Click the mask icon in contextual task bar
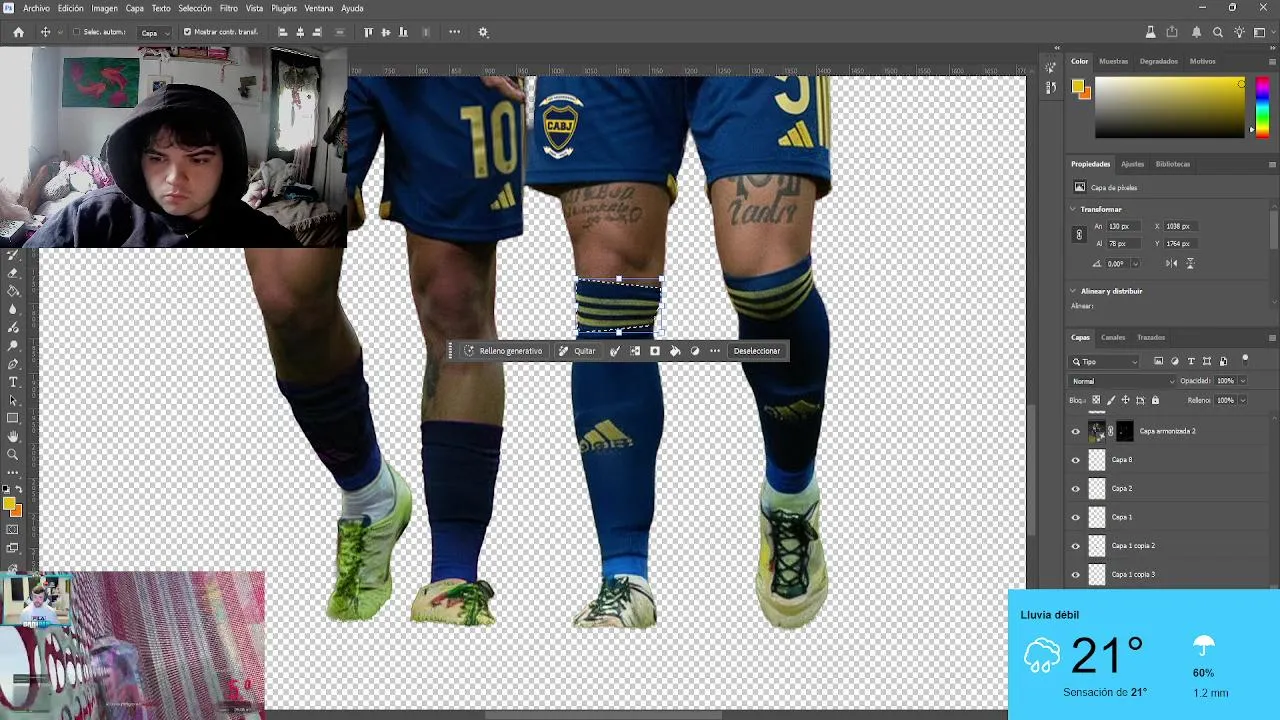 (655, 351)
